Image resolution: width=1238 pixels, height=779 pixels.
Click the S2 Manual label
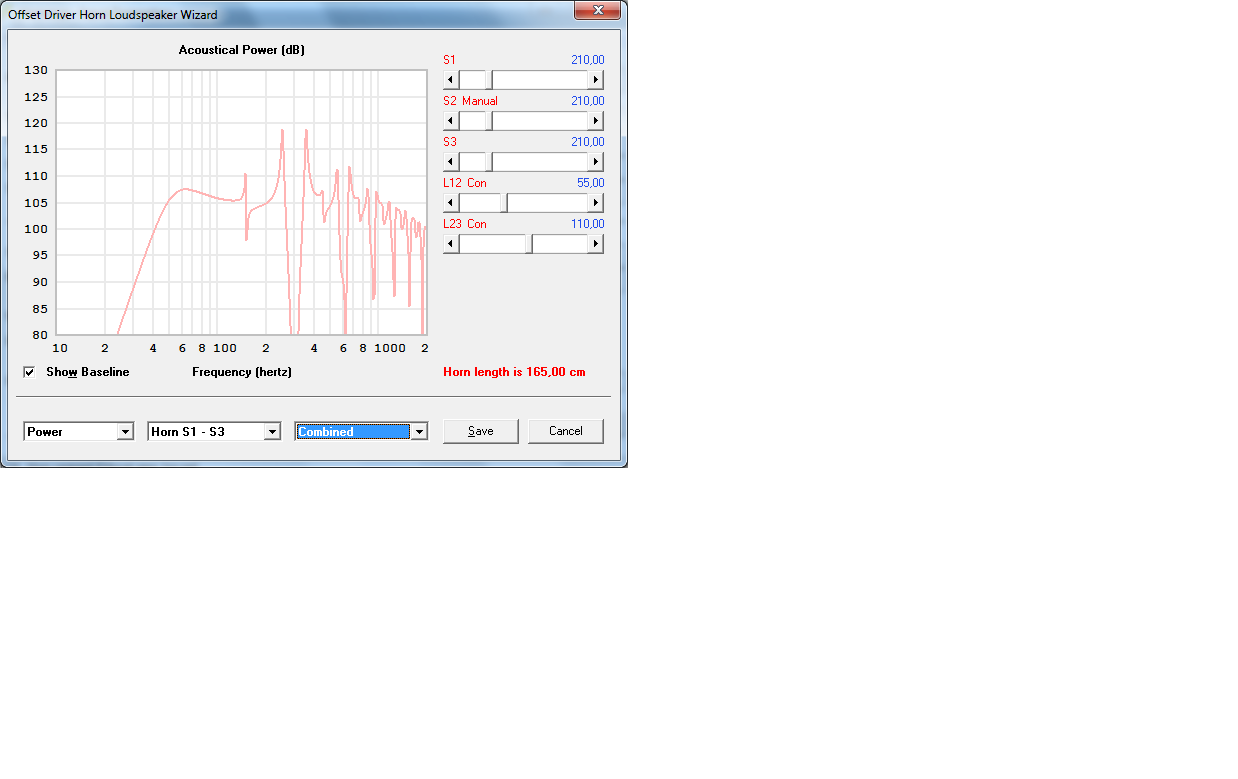(x=471, y=101)
